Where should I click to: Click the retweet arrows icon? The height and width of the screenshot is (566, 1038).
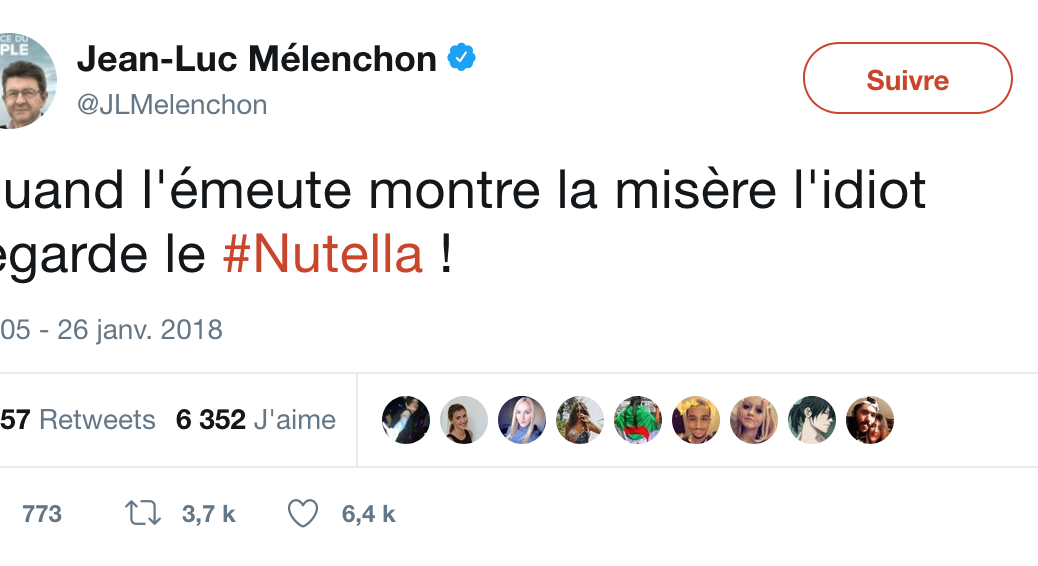(x=142, y=514)
